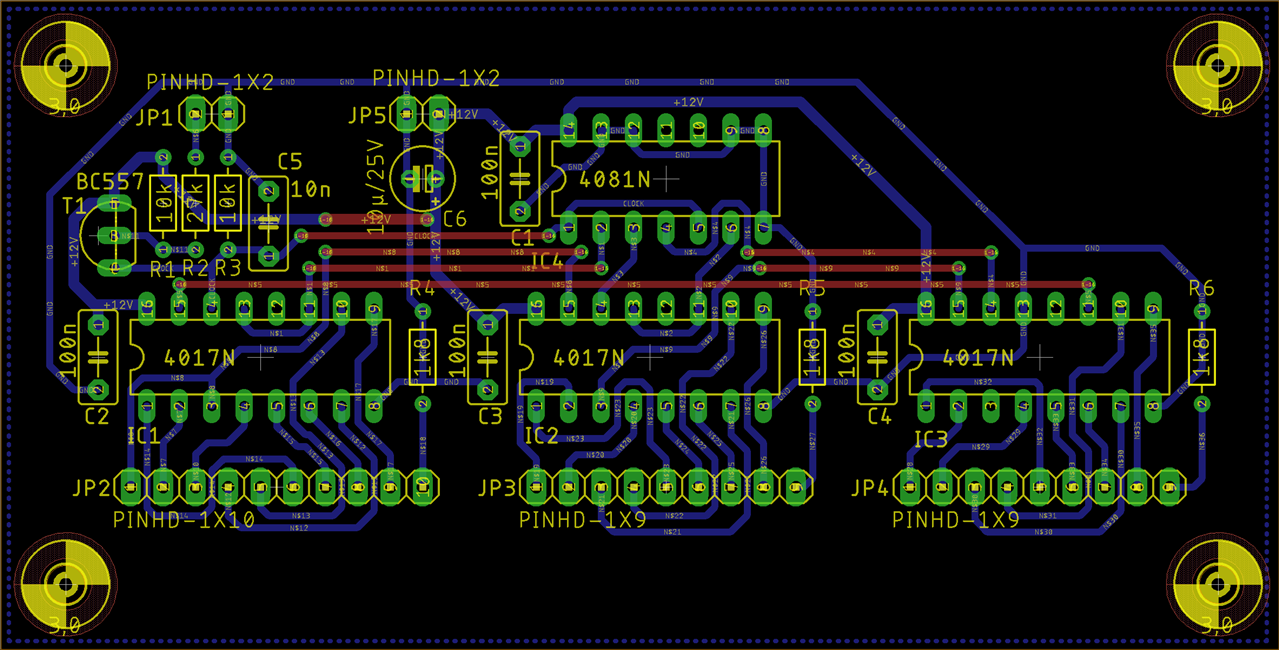Select PINHD-1X2 text above JP5 header
The image size is (1279, 650).
point(436,78)
